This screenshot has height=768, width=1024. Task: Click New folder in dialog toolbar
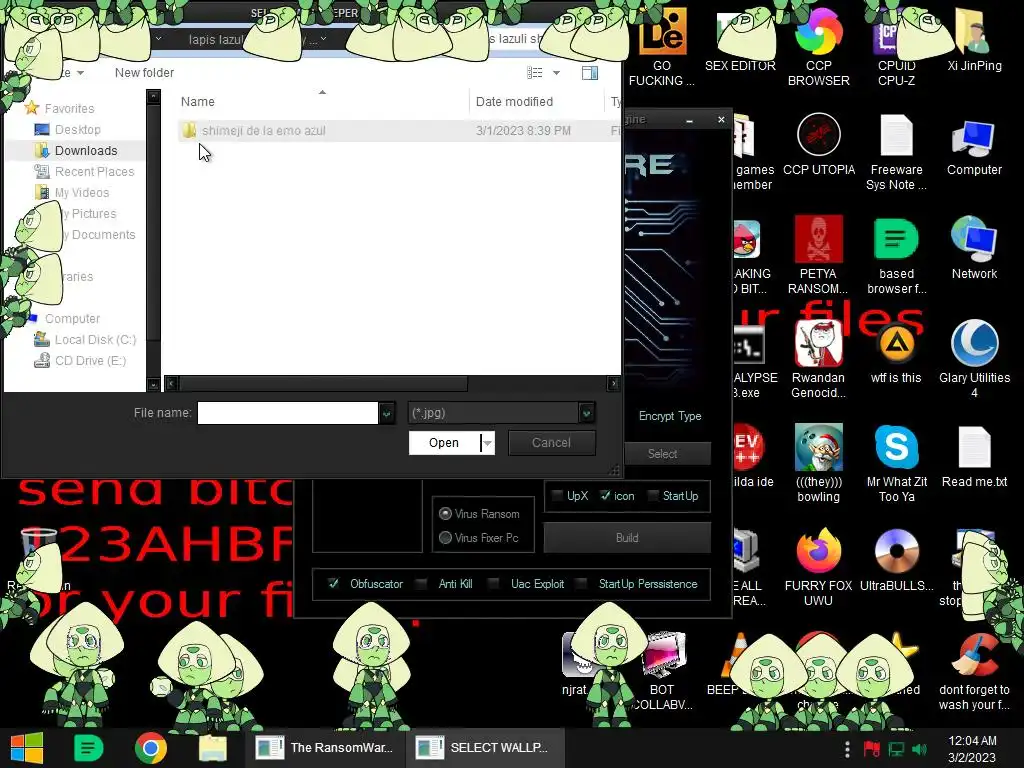[144, 72]
